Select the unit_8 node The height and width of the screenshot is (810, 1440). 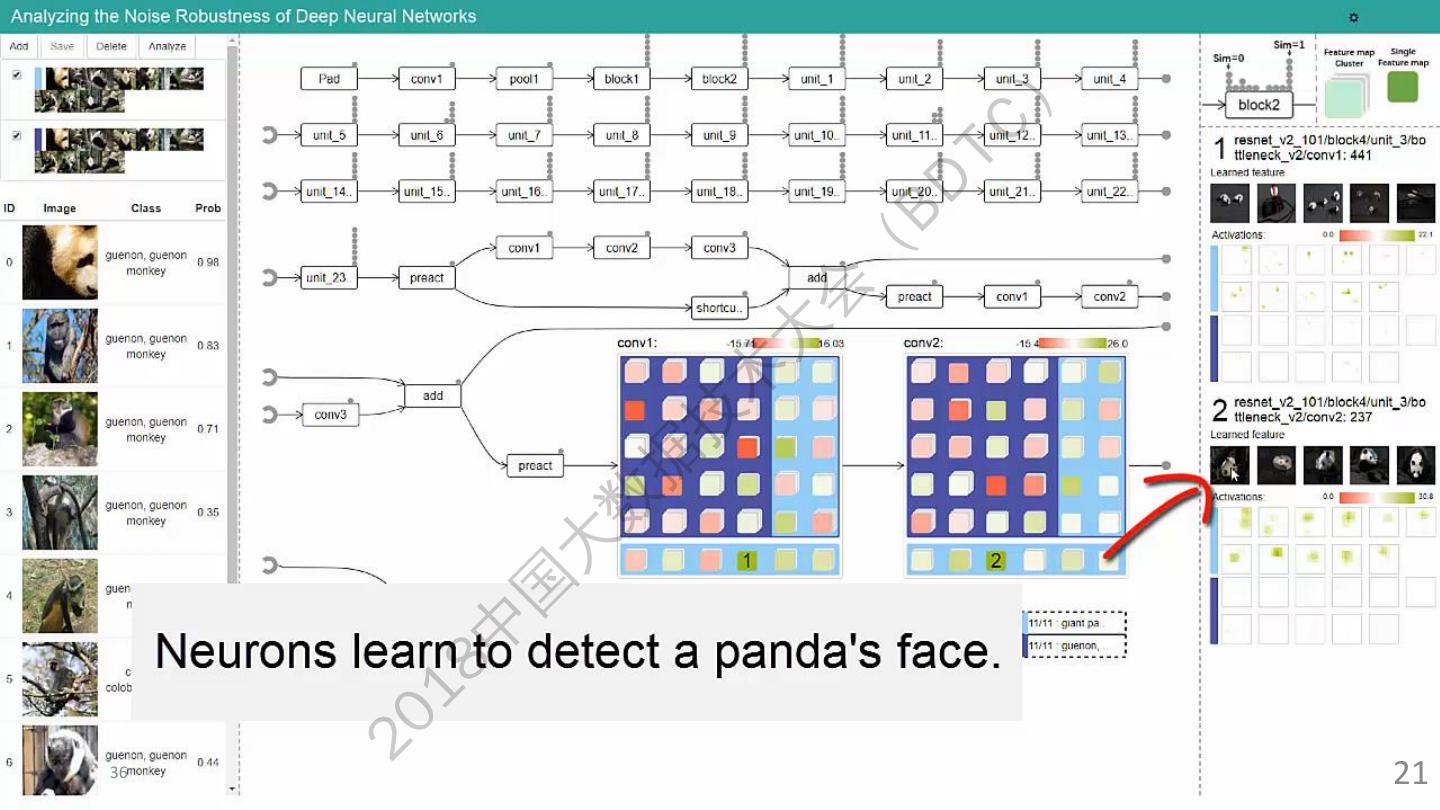621,135
